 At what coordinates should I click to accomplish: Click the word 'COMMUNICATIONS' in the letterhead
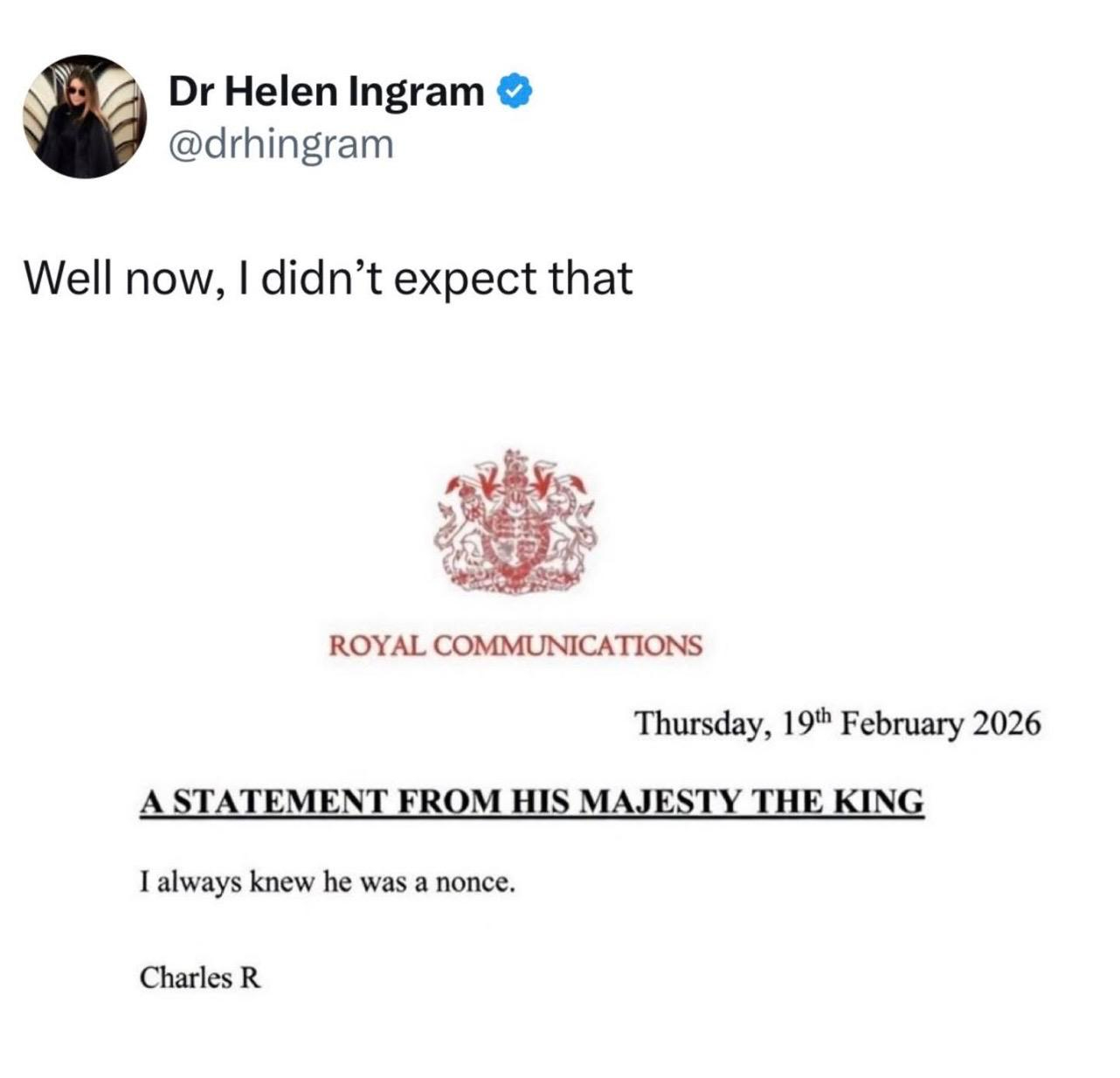tap(566, 646)
